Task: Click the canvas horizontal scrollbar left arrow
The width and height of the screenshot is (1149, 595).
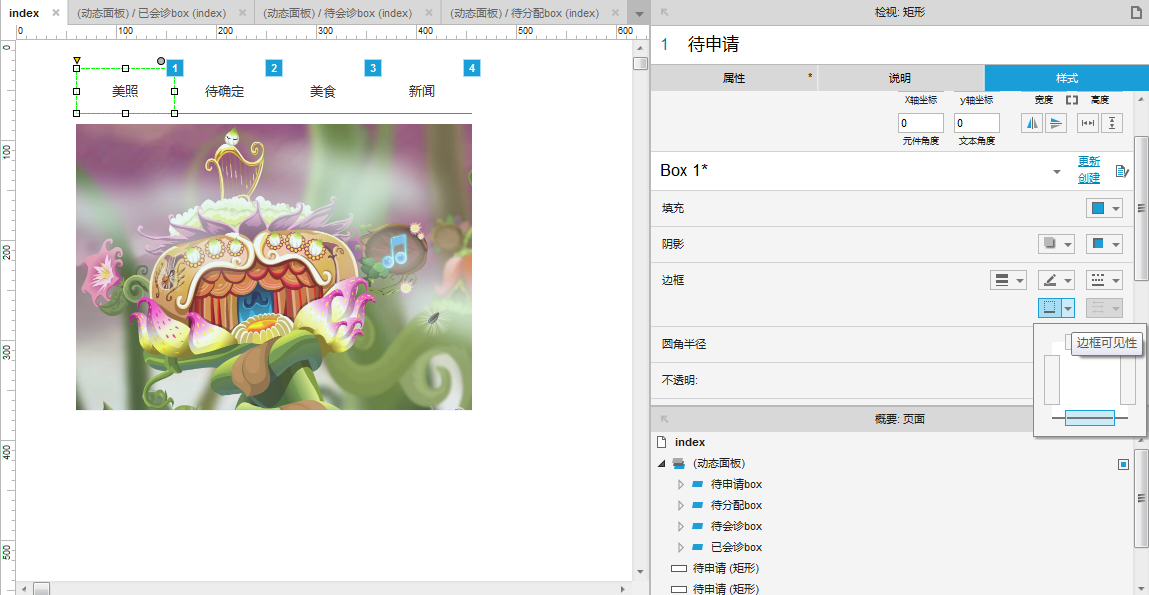Action: (x=23, y=588)
